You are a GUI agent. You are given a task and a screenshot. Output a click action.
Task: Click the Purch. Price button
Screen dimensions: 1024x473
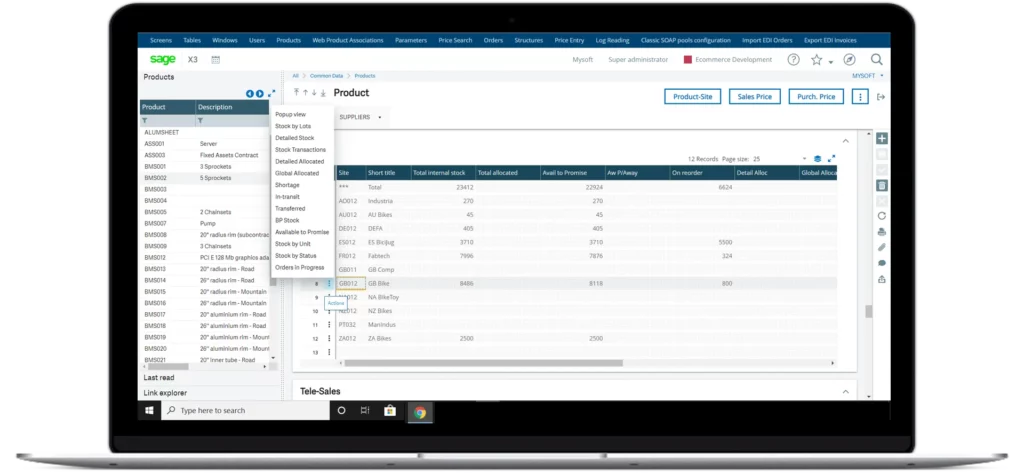point(816,97)
